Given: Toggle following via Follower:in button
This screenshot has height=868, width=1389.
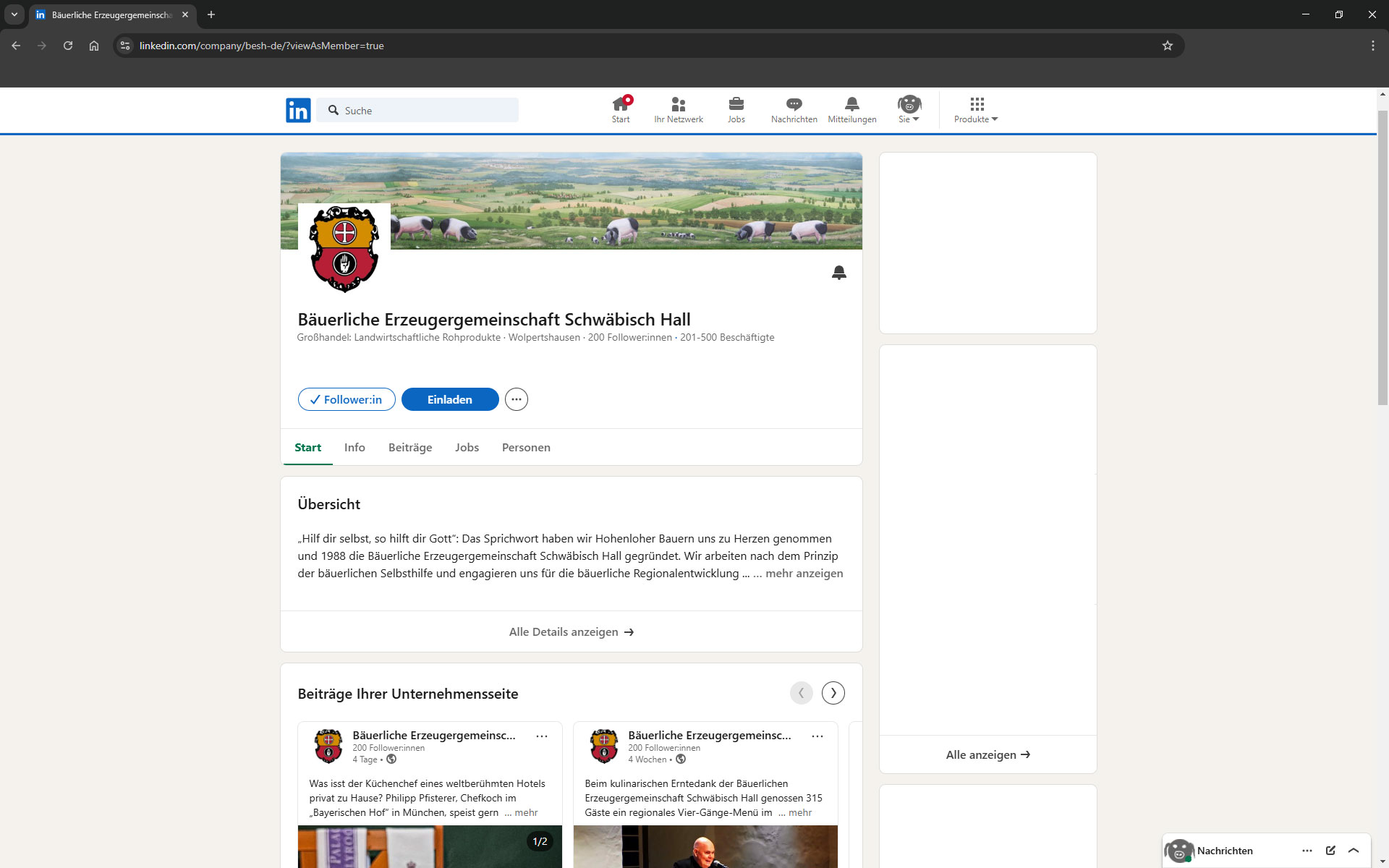Looking at the screenshot, I should pyautogui.click(x=346, y=399).
